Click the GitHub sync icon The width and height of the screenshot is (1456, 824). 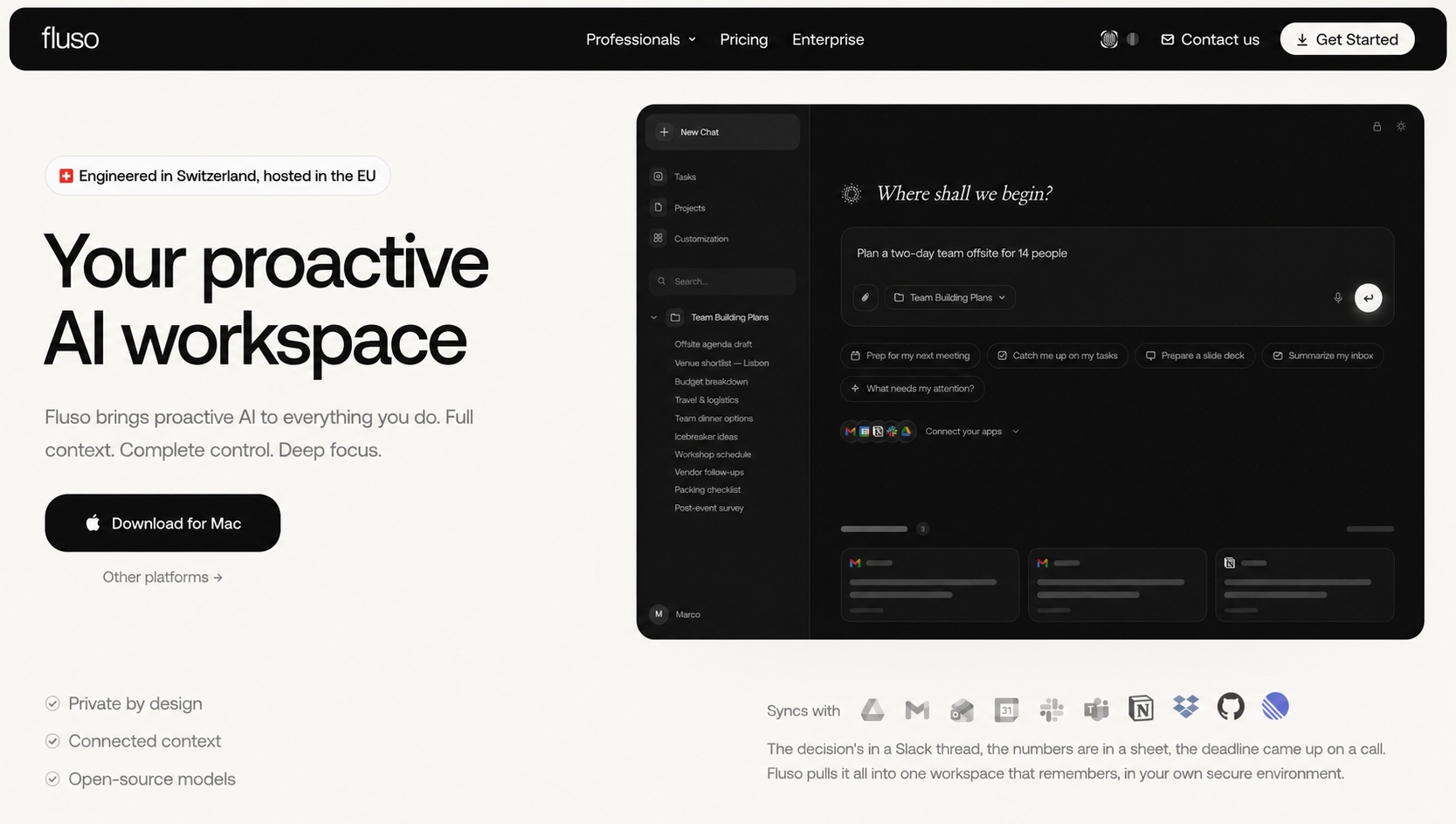coord(1231,706)
